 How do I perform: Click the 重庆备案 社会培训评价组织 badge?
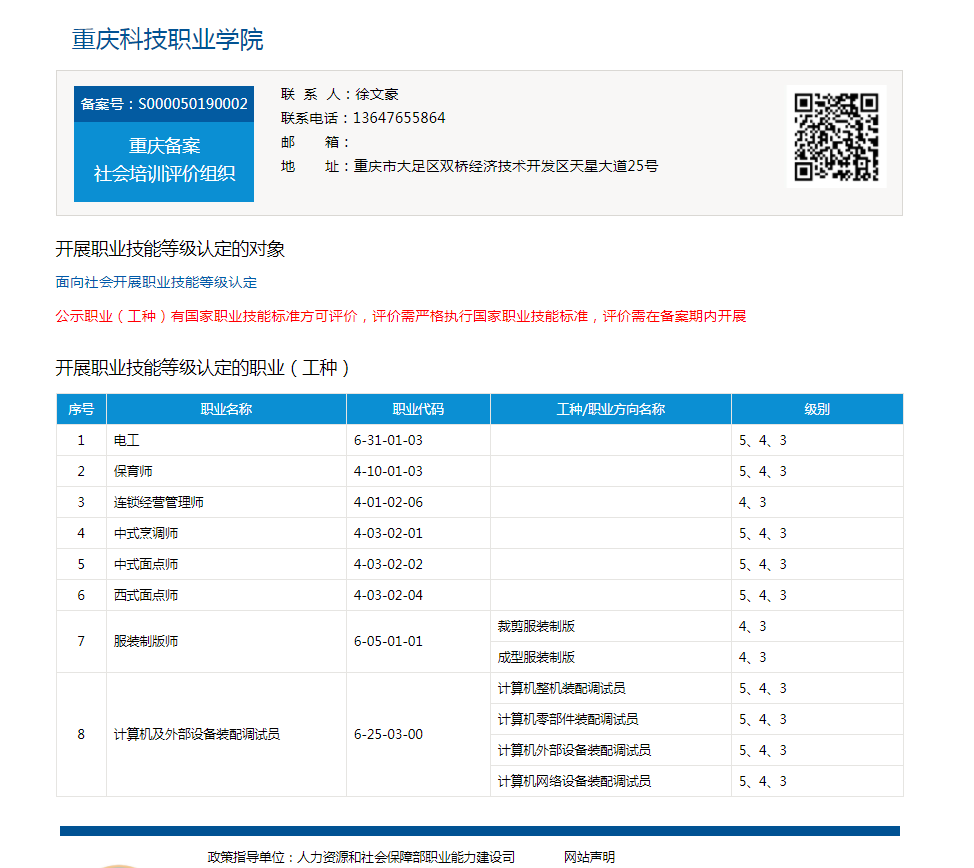point(164,161)
